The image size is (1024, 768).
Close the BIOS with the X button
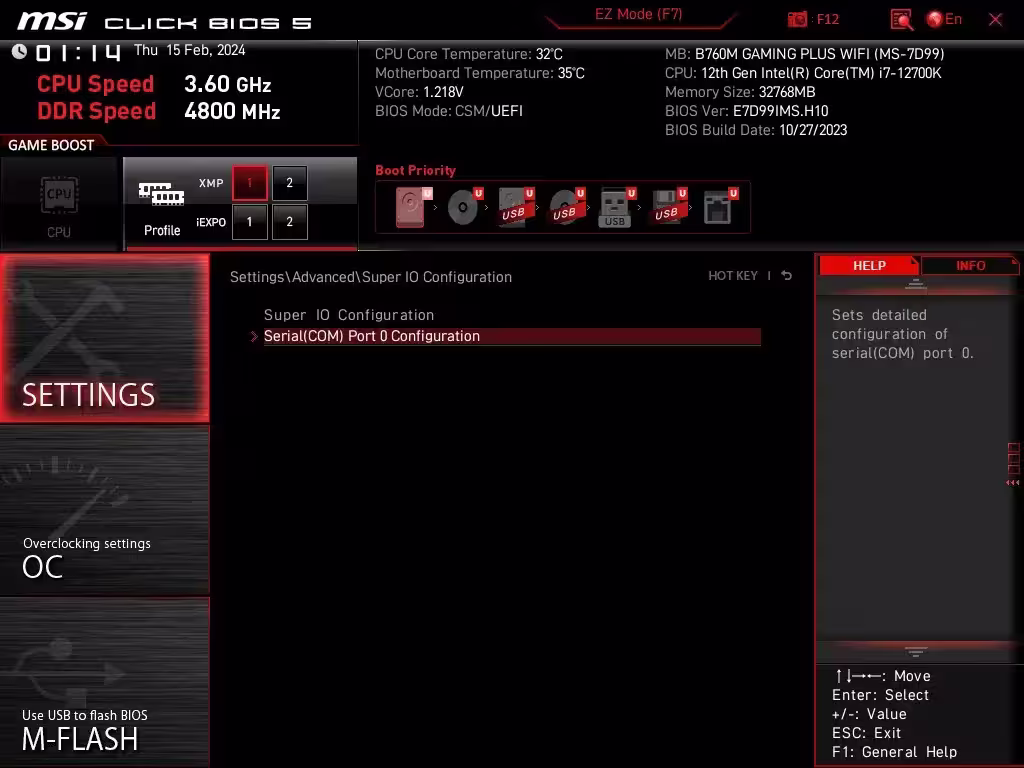pyautogui.click(x=995, y=20)
